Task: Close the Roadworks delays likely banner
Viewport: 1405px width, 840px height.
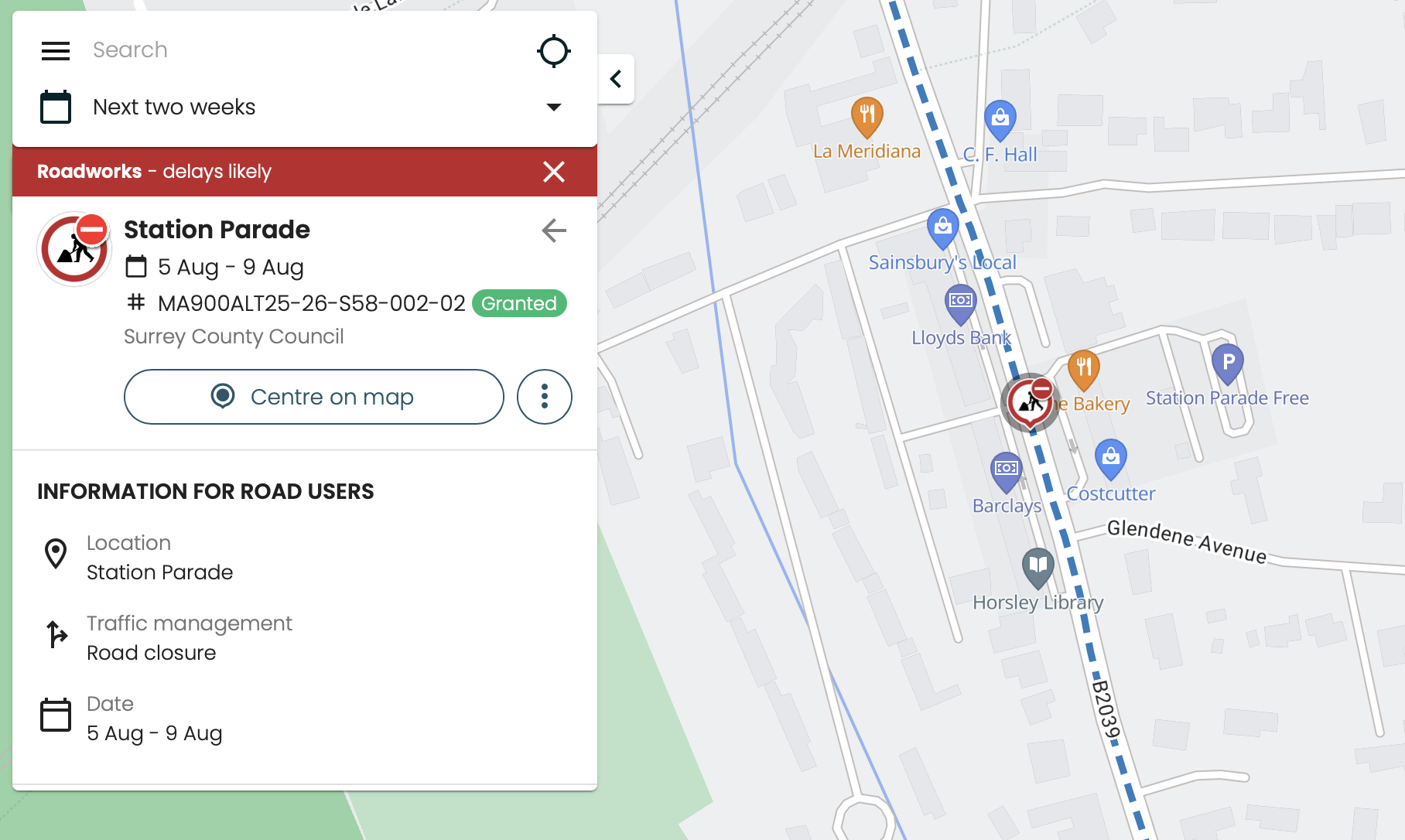Action: pyautogui.click(x=554, y=172)
